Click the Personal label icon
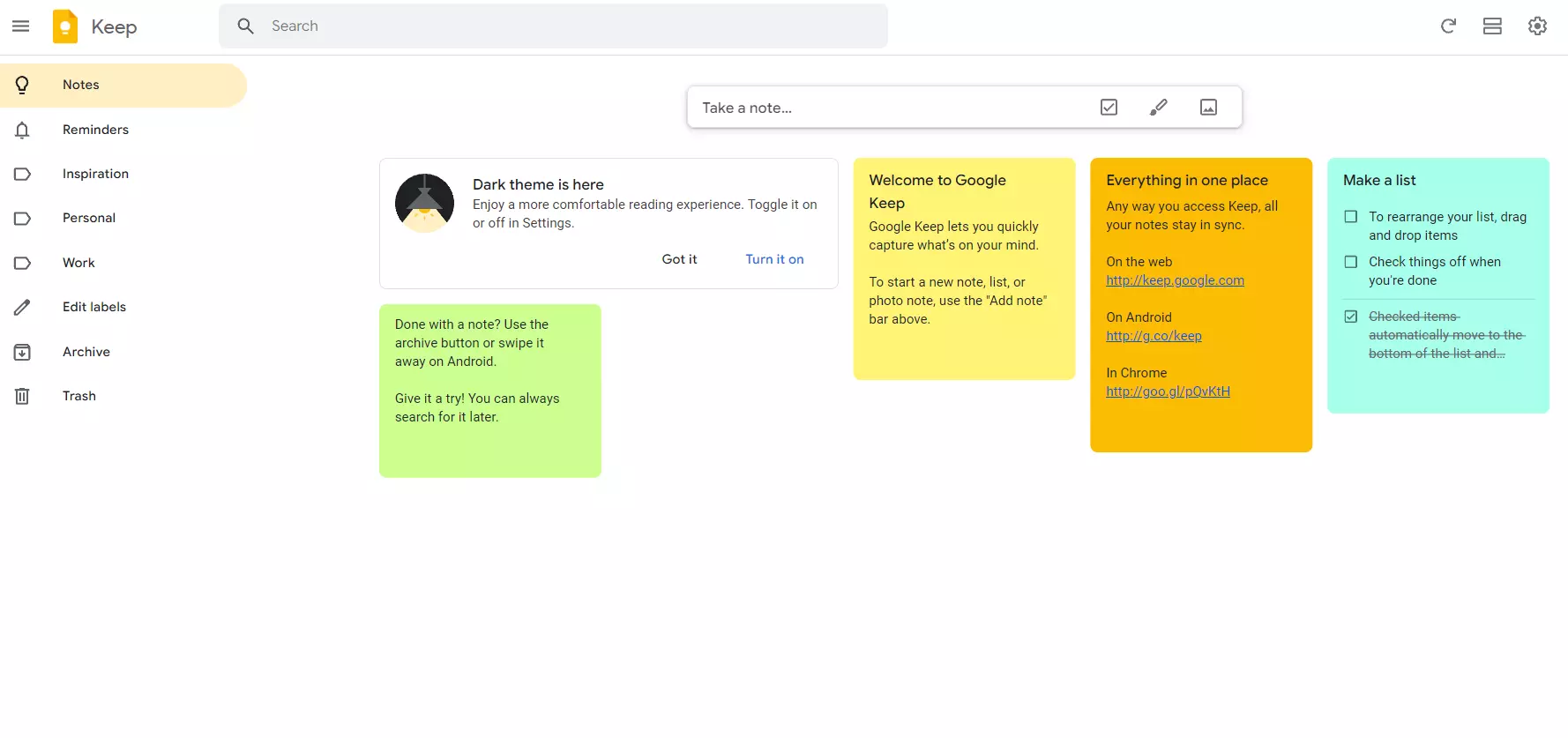 pyautogui.click(x=22, y=218)
